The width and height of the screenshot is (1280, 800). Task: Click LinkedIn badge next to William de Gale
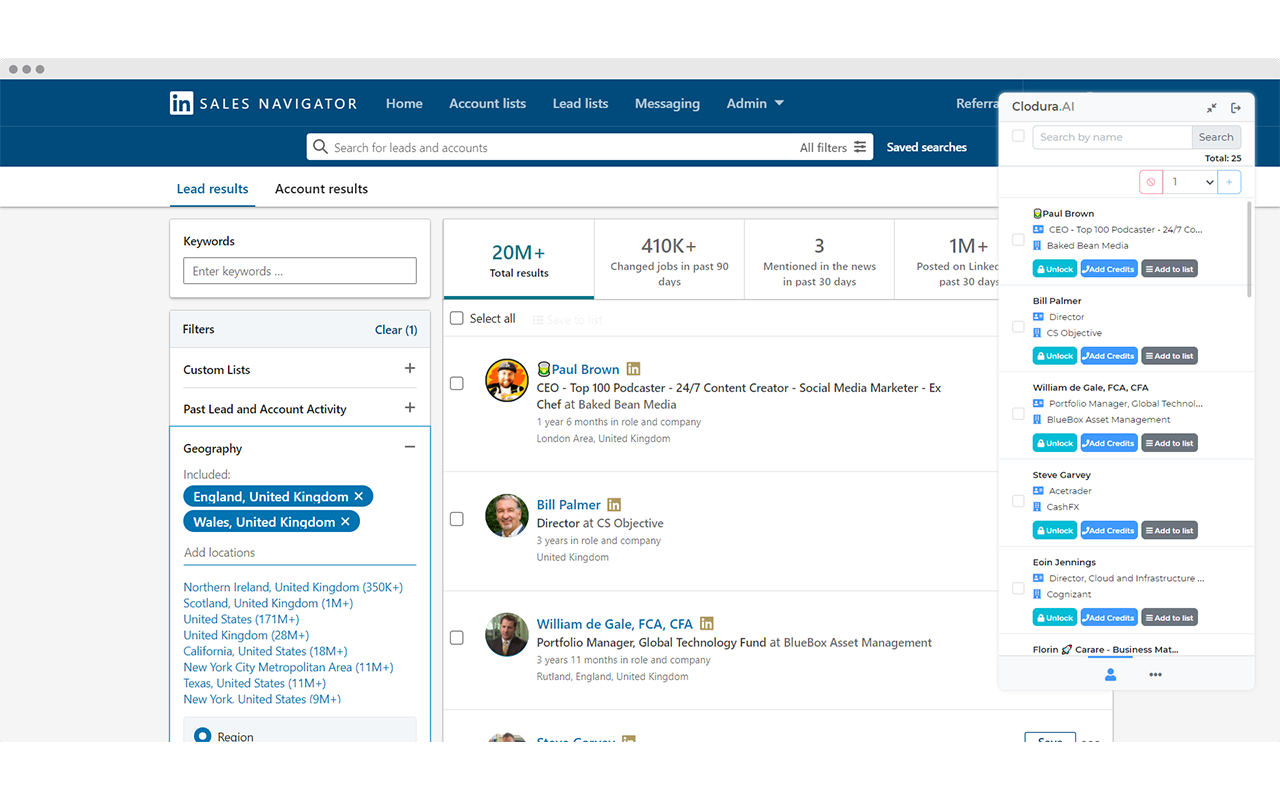point(707,623)
